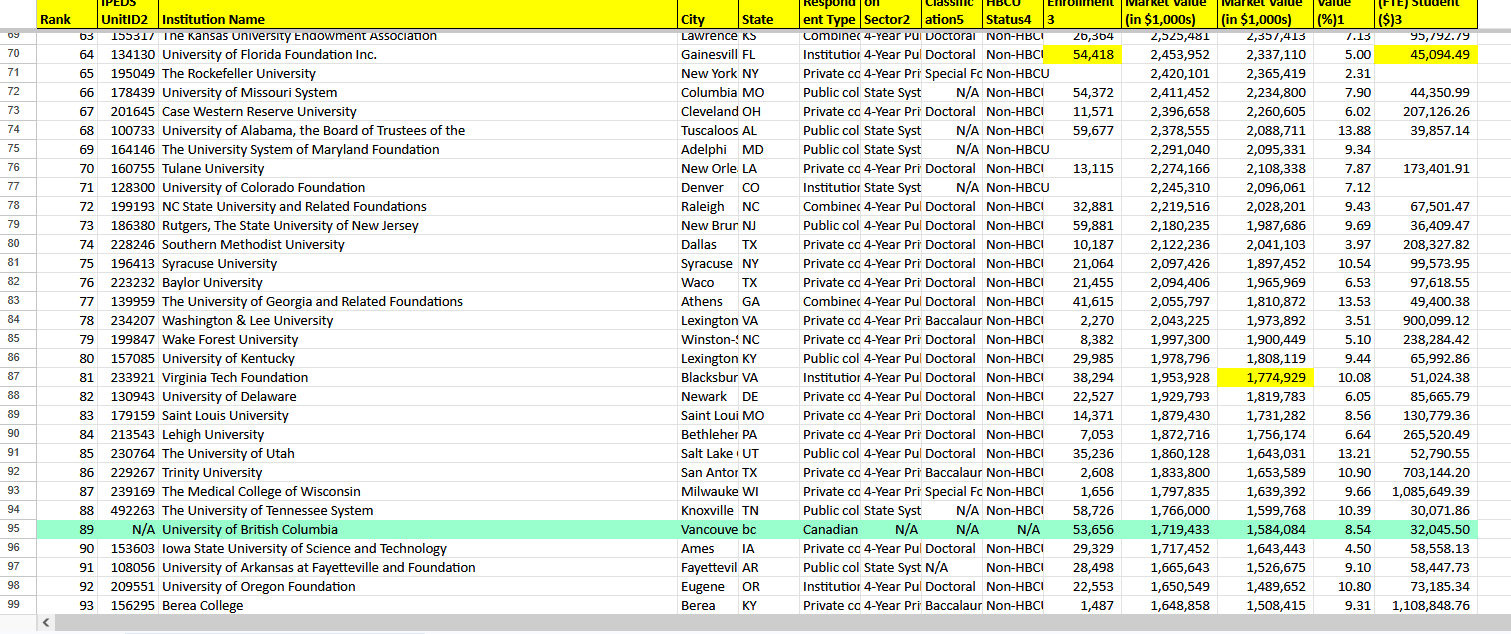1511x634 pixels.
Task: Select Lehigh University cell
Action: pos(417,434)
